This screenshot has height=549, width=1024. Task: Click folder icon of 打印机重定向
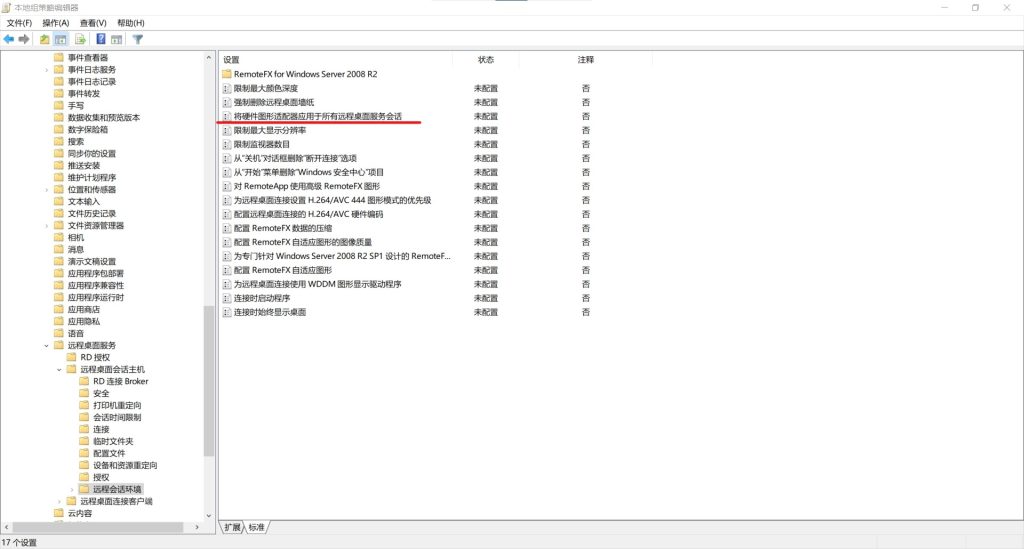pos(84,405)
